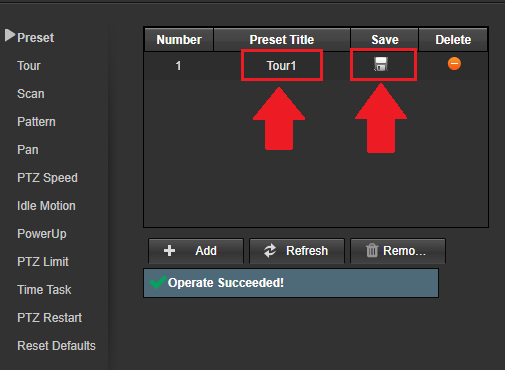Select PTZ Restart option
This screenshot has height=370, width=505.
(50, 318)
